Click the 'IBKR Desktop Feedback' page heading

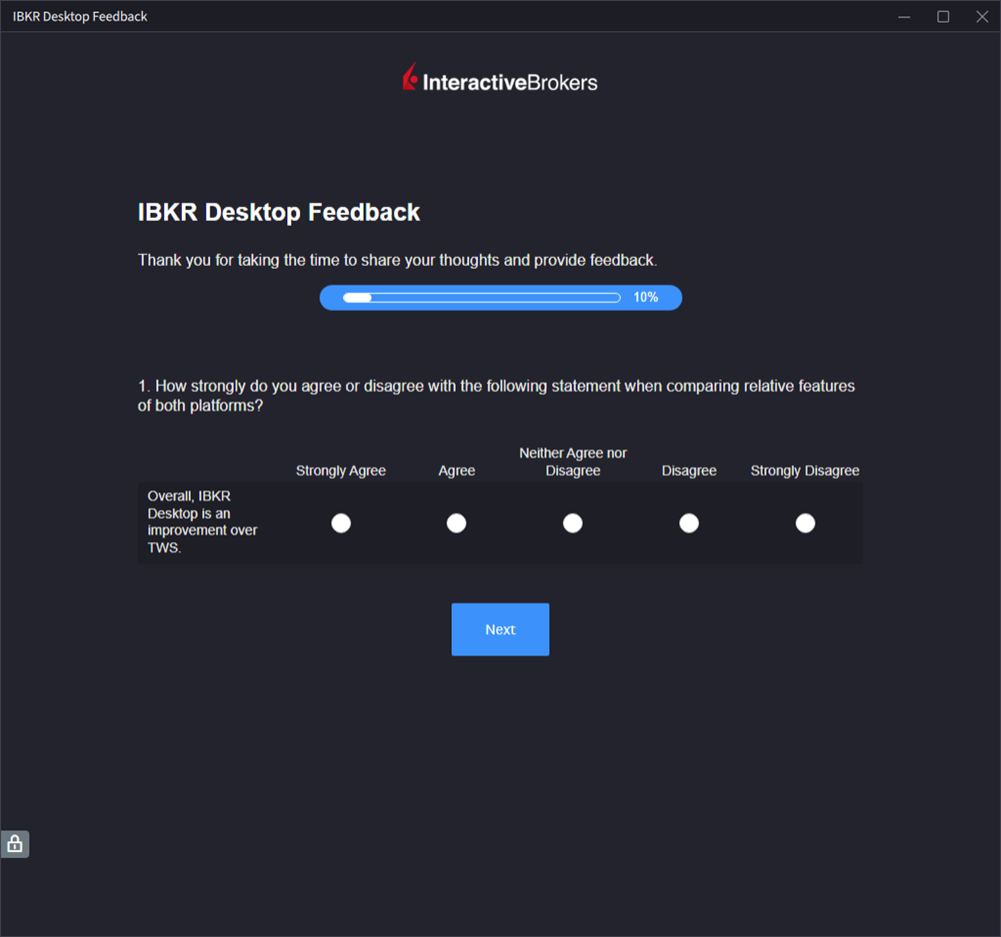279,213
